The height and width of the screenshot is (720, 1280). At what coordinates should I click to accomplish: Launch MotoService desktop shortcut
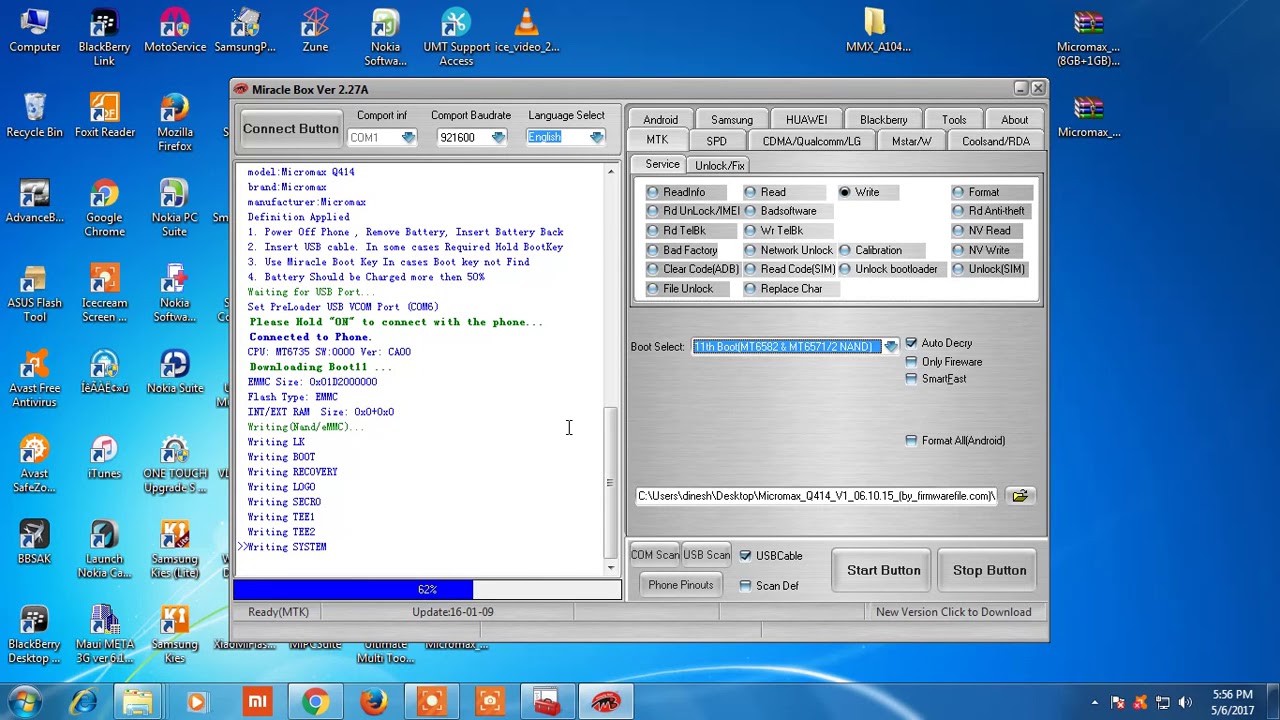175,30
